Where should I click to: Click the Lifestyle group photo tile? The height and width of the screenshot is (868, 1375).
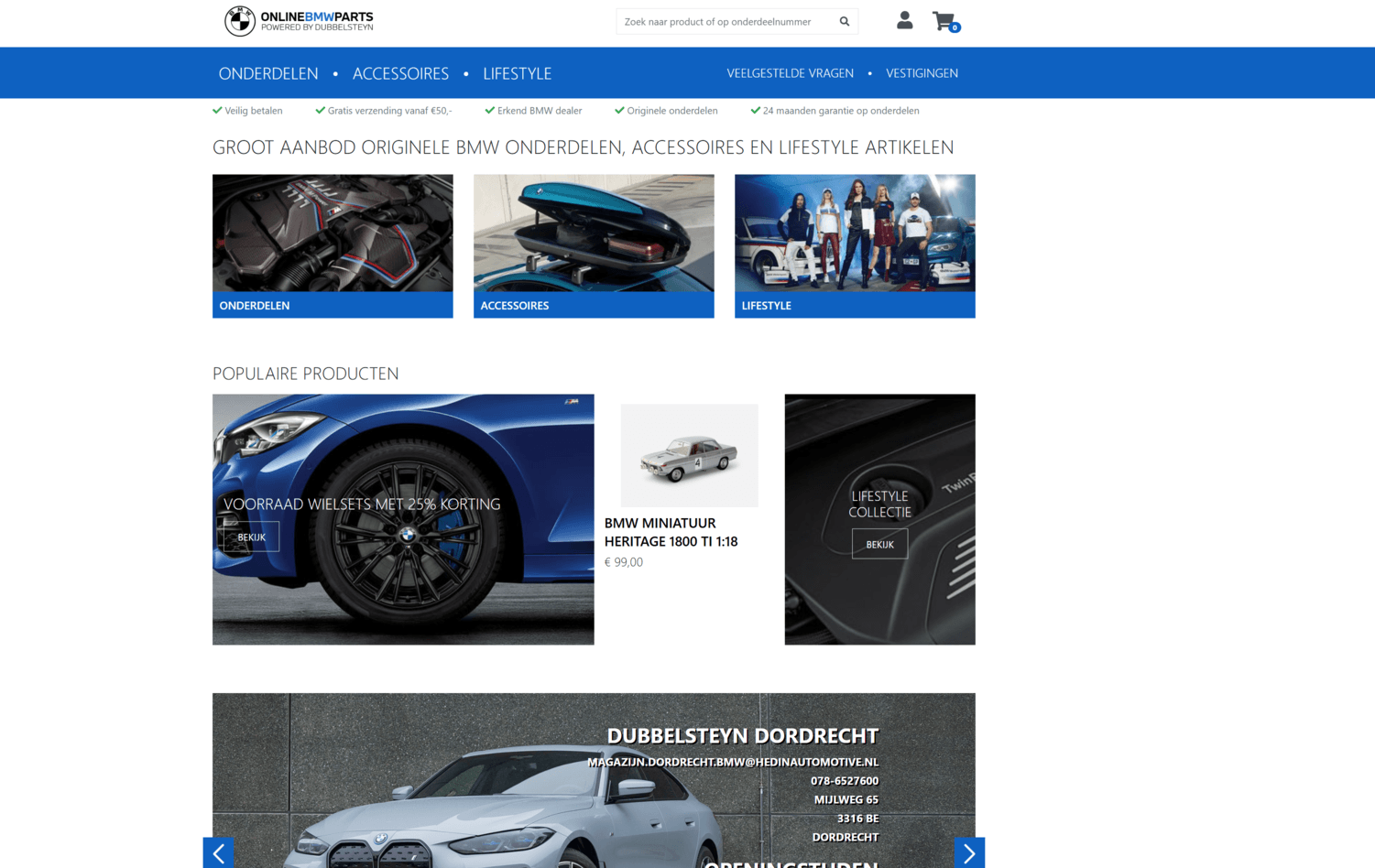pyautogui.click(x=855, y=233)
